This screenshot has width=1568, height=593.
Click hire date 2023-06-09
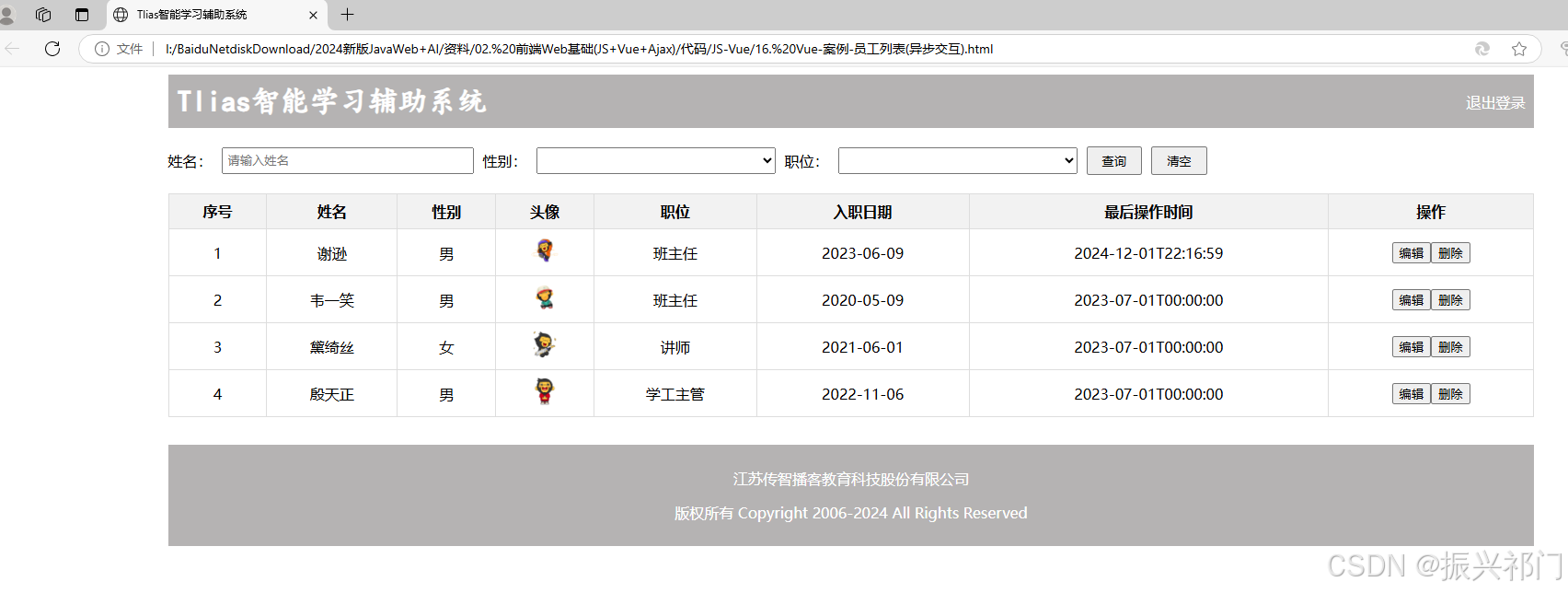click(863, 253)
